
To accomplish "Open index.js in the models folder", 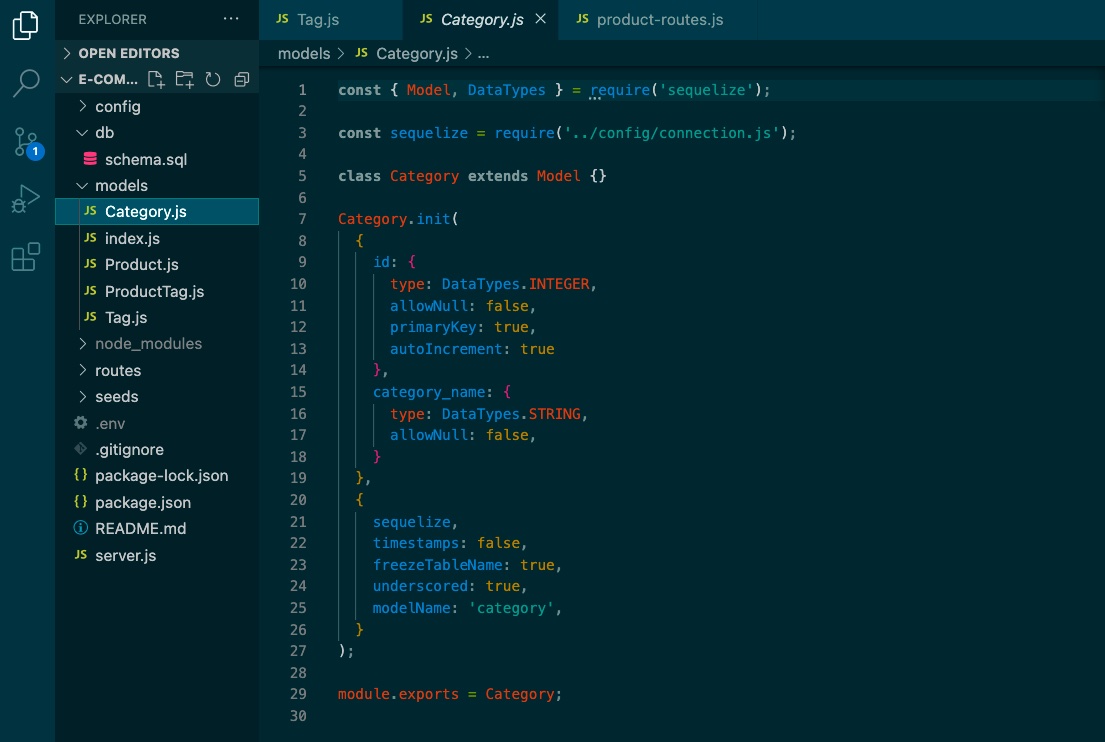I will [157, 238].
